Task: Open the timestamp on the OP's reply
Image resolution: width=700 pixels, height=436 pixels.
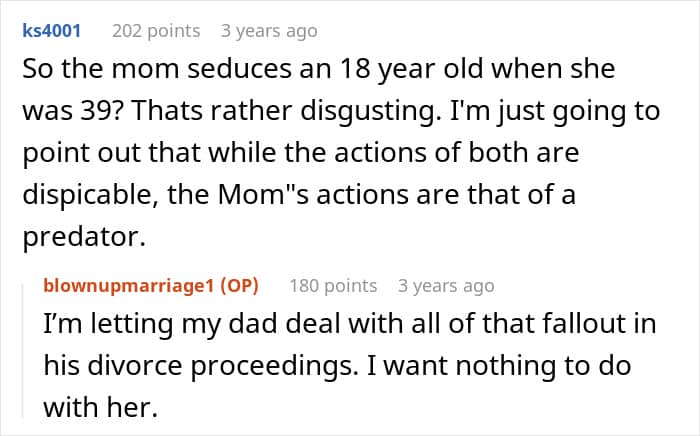Action: click(x=446, y=286)
